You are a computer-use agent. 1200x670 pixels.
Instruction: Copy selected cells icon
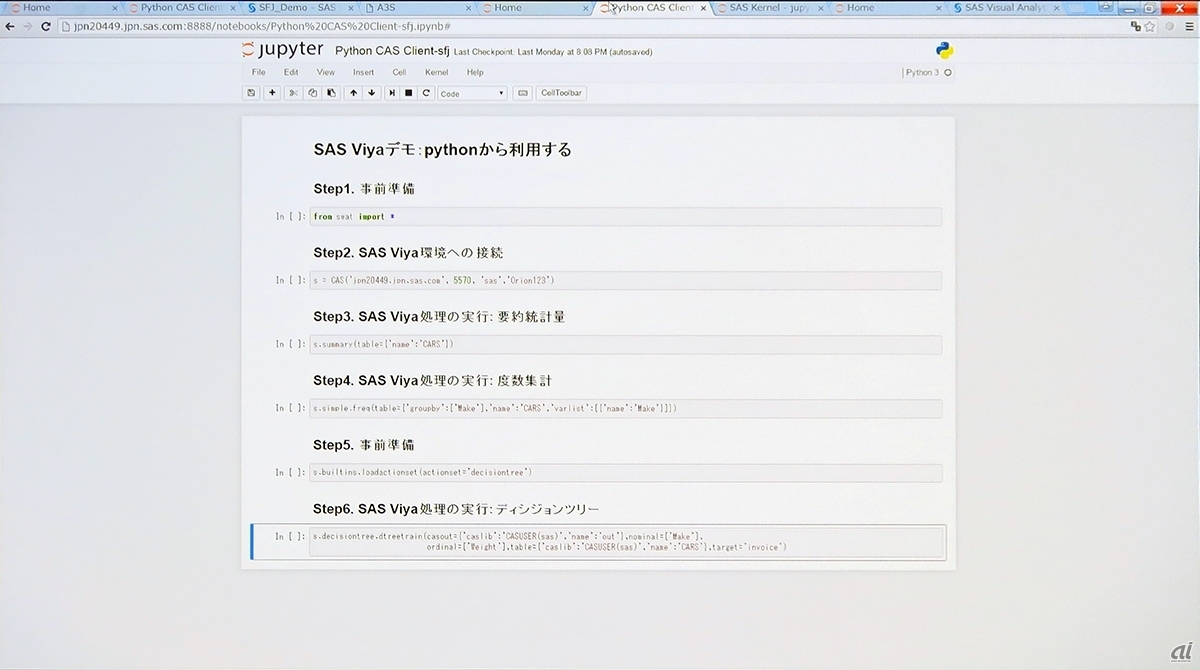pyautogui.click(x=312, y=93)
